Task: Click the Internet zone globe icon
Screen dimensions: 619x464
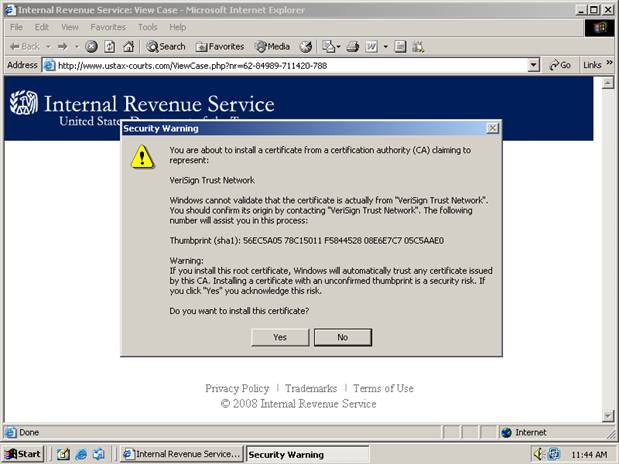Action: pyautogui.click(x=506, y=433)
